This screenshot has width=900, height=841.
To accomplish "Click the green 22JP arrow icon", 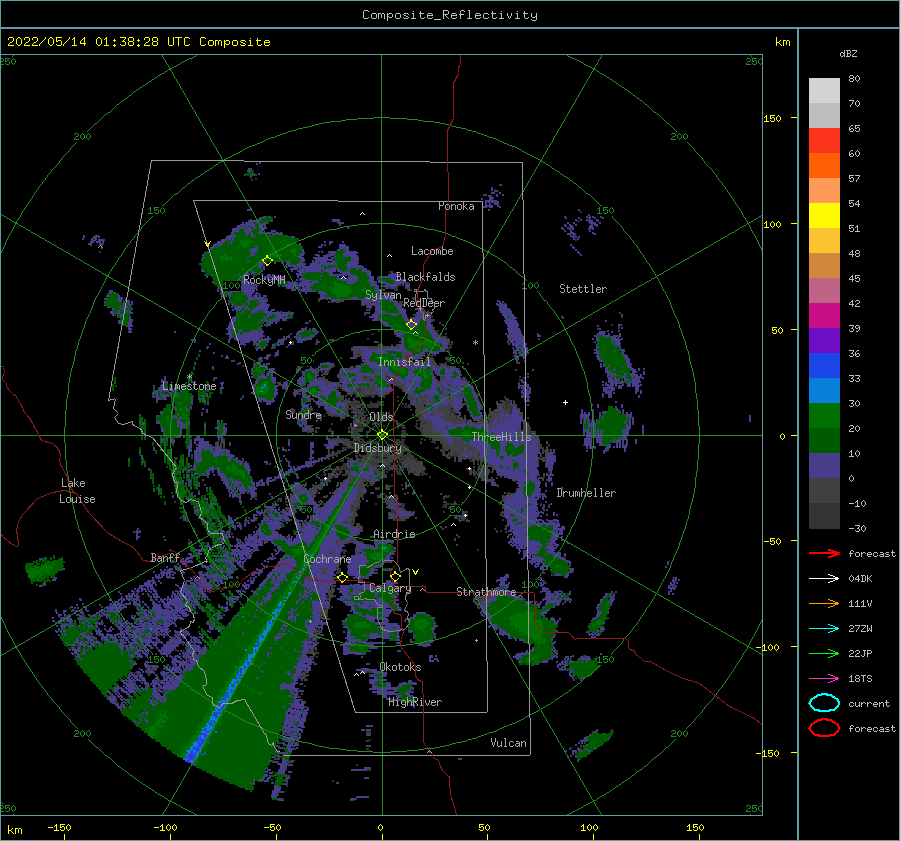I will (x=824, y=653).
